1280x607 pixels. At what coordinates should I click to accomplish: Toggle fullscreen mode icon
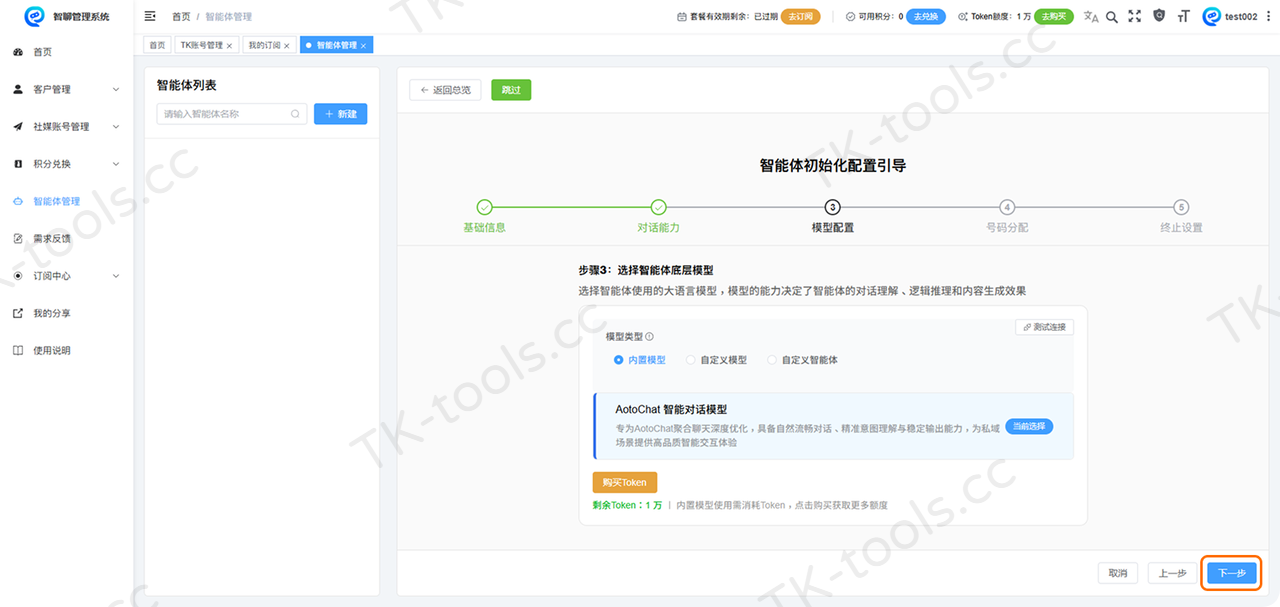coord(1134,16)
